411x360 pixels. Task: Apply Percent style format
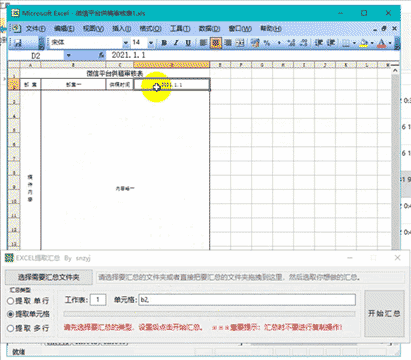[267, 43]
